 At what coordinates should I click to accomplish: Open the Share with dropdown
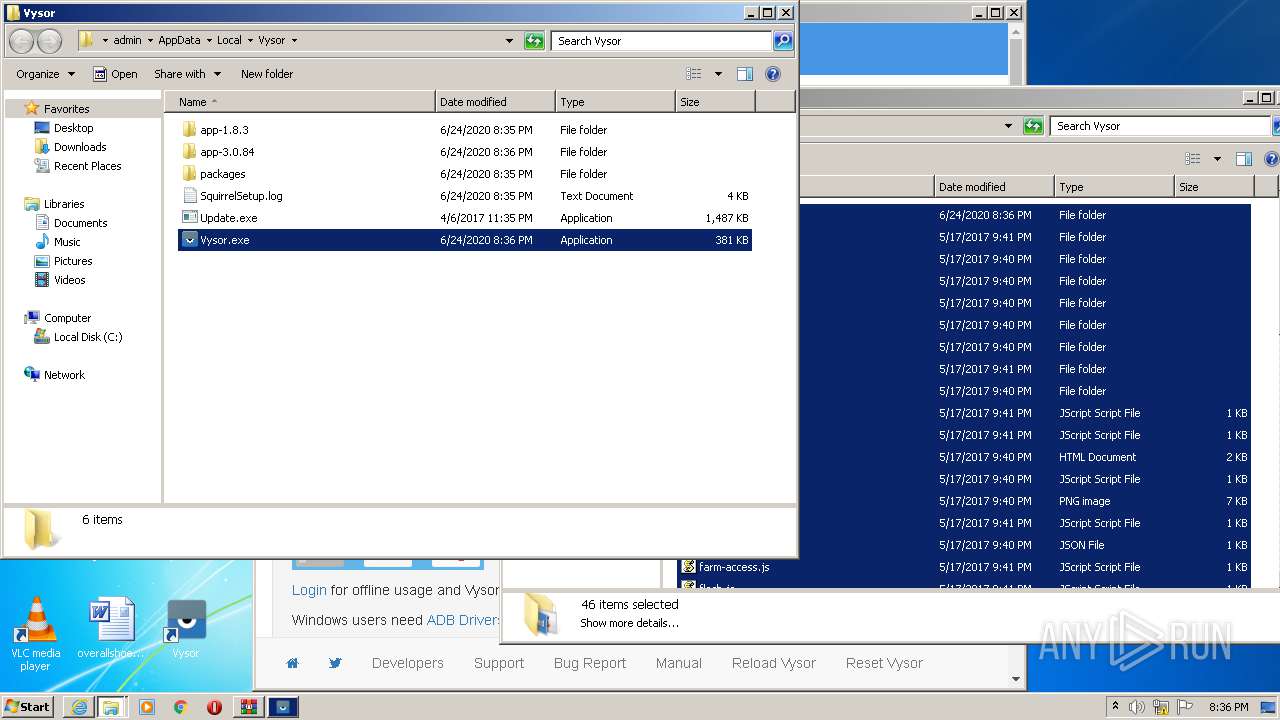point(187,74)
